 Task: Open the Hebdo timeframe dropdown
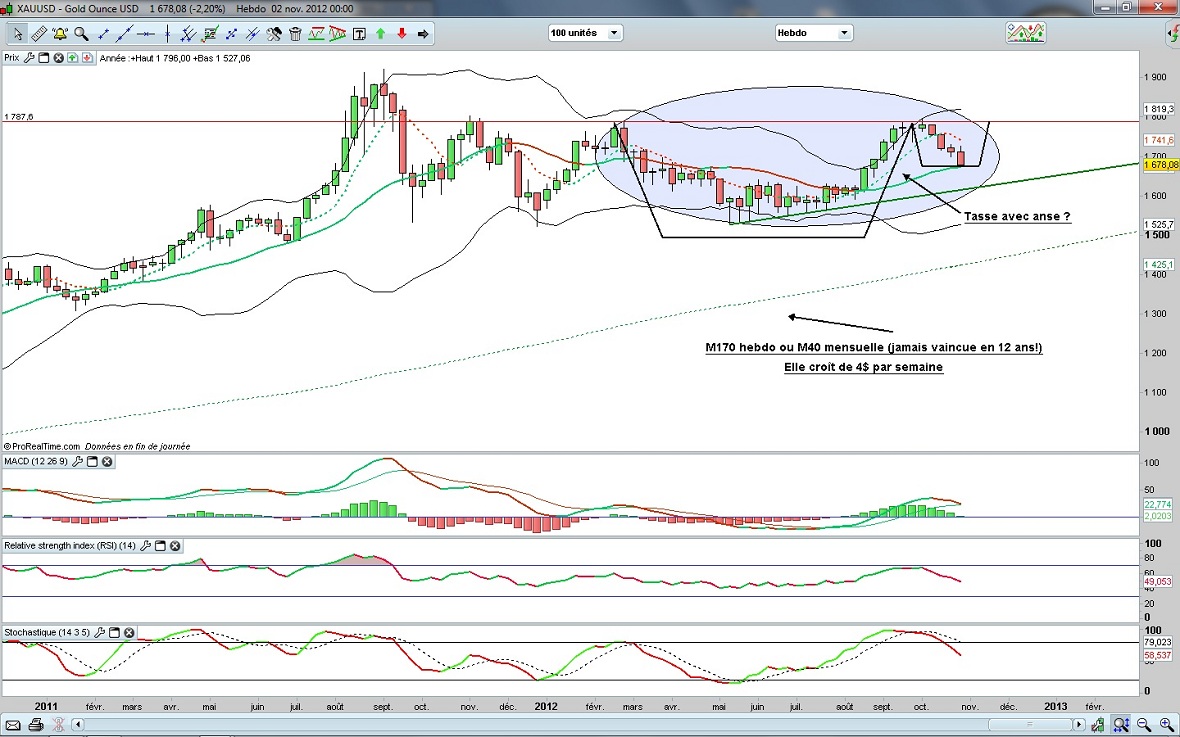814,33
